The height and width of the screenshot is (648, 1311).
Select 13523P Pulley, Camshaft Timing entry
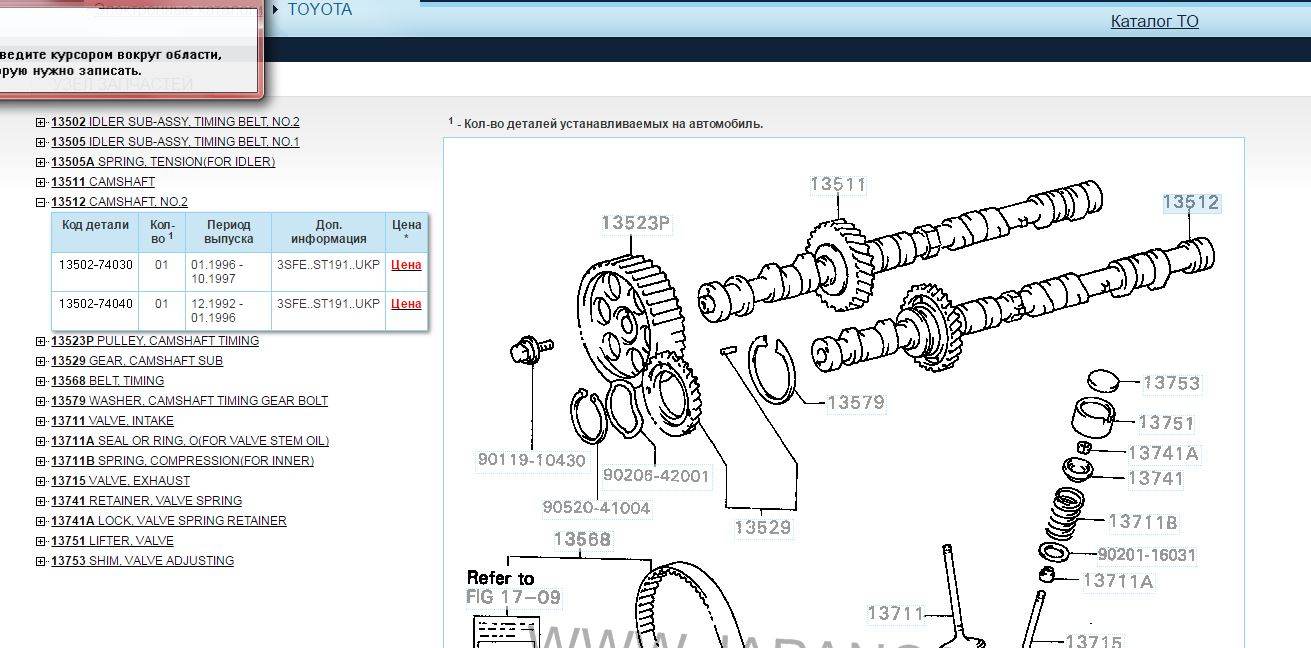tap(155, 341)
